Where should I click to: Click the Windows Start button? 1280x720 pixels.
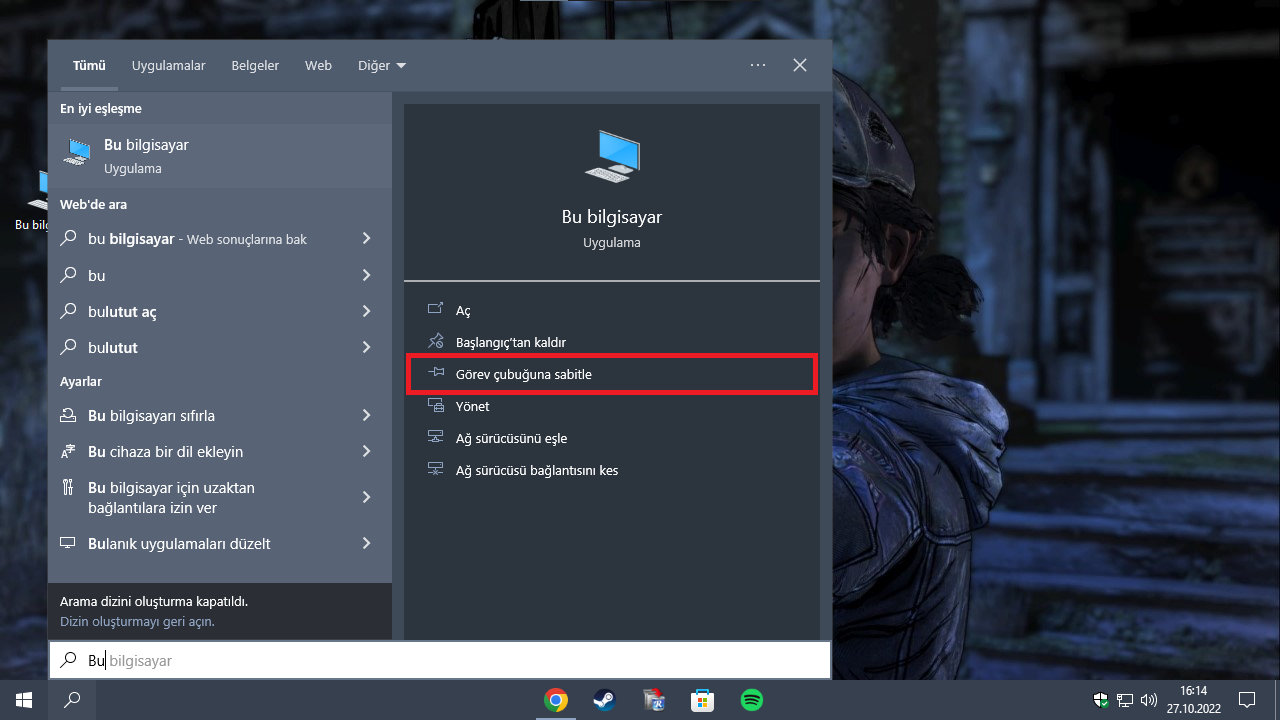(24, 700)
